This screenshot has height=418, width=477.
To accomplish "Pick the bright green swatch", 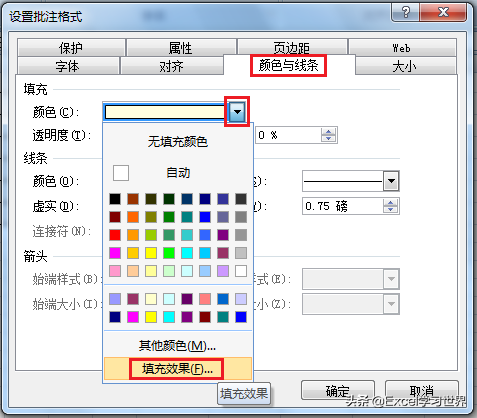I will click(169, 253).
